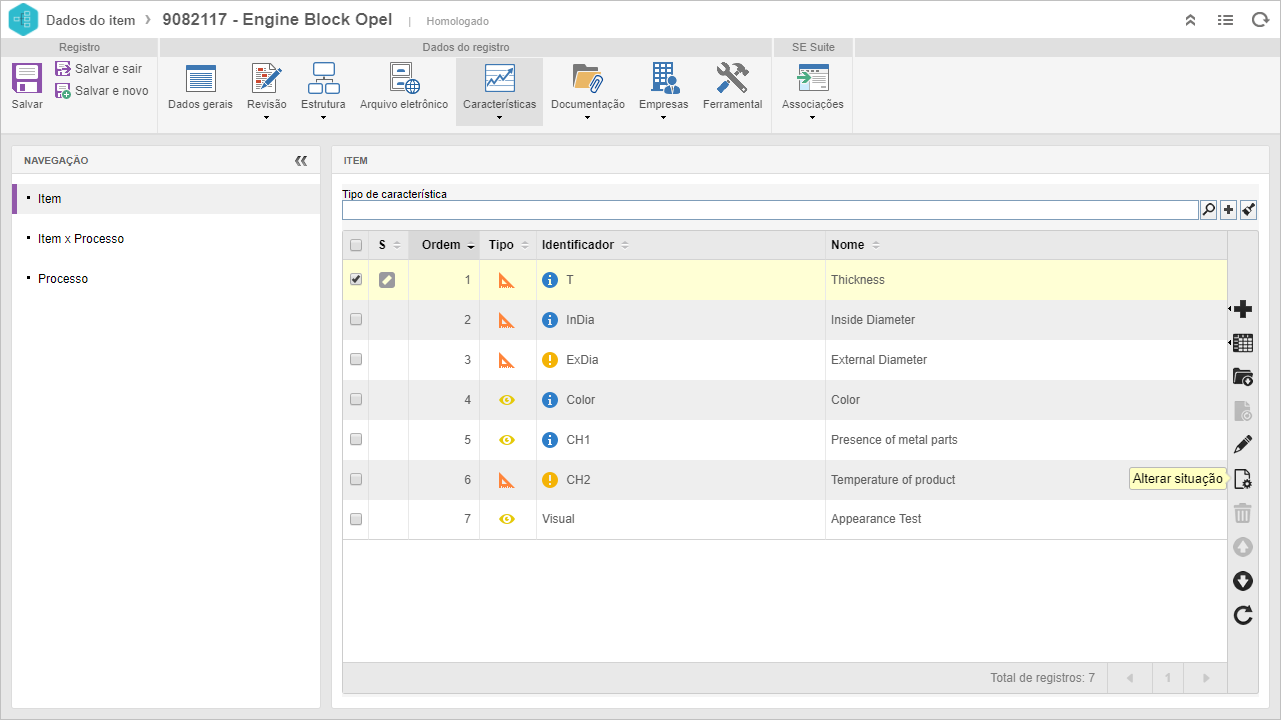
Task: Expand the Empresas dropdown arrow
Action: click(663, 118)
